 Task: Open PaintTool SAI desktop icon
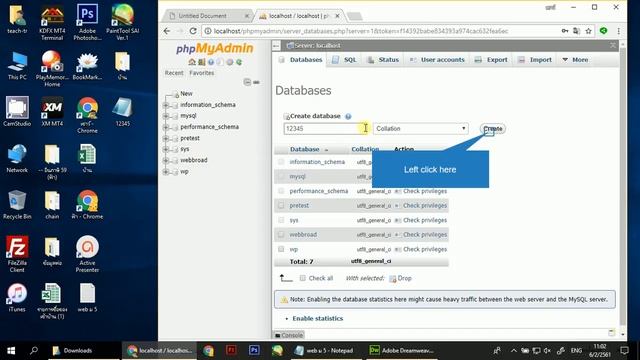click(122, 22)
